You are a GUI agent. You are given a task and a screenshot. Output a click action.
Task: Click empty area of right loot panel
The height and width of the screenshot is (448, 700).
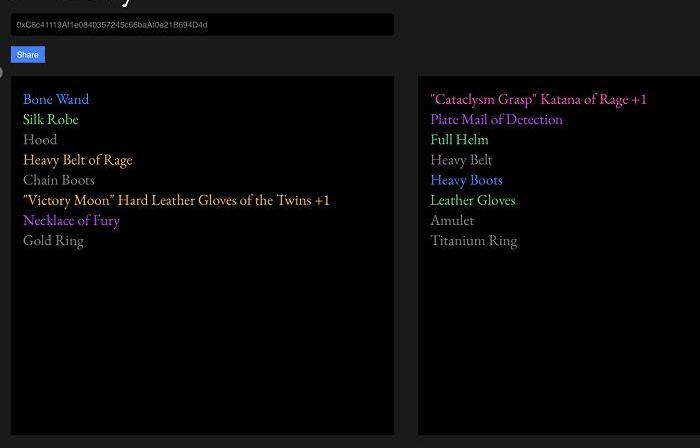pos(558,340)
